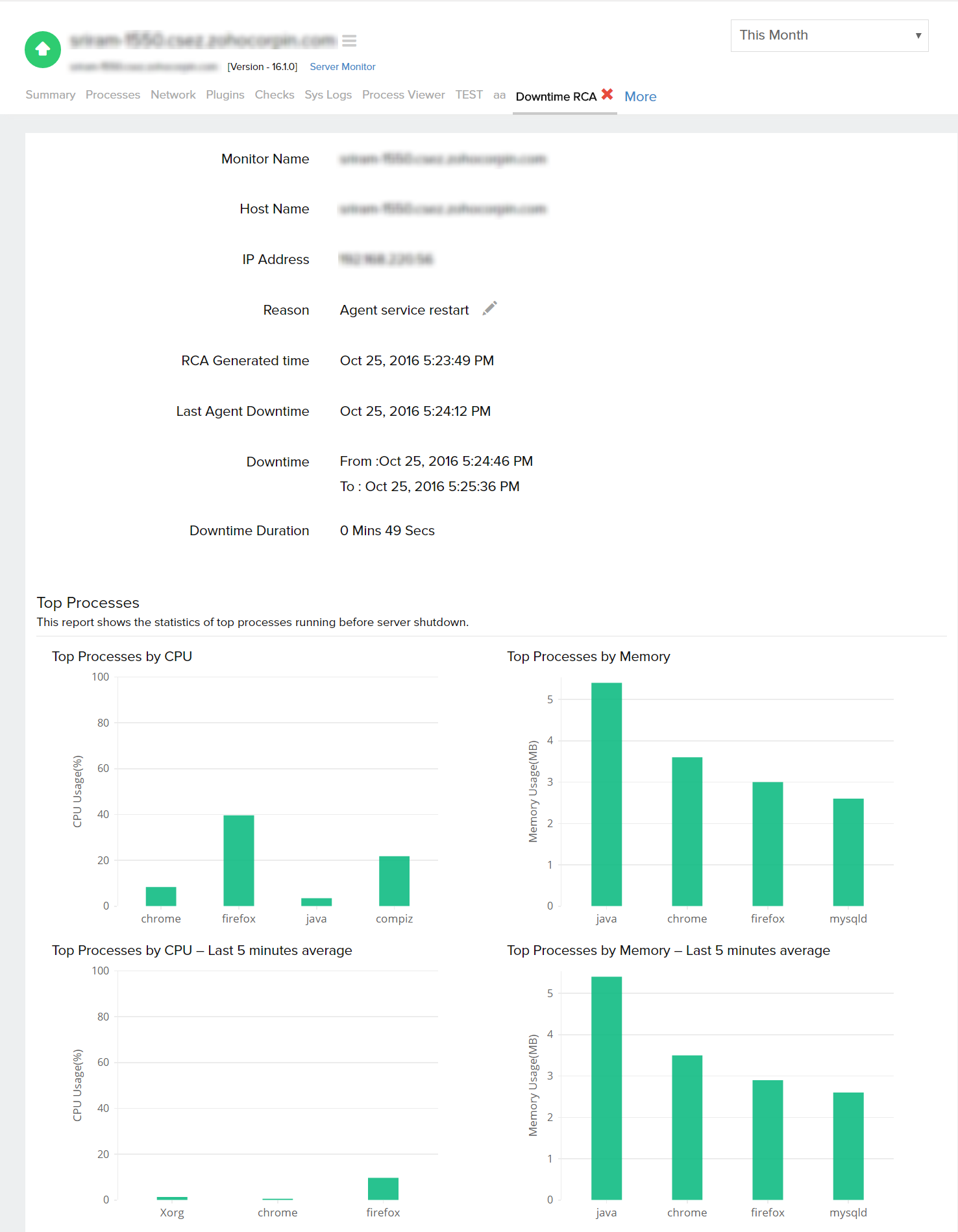Image resolution: width=958 pixels, height=1232 pixels.
Task: Switch to the Processes tab
Action: pos(112,95)
